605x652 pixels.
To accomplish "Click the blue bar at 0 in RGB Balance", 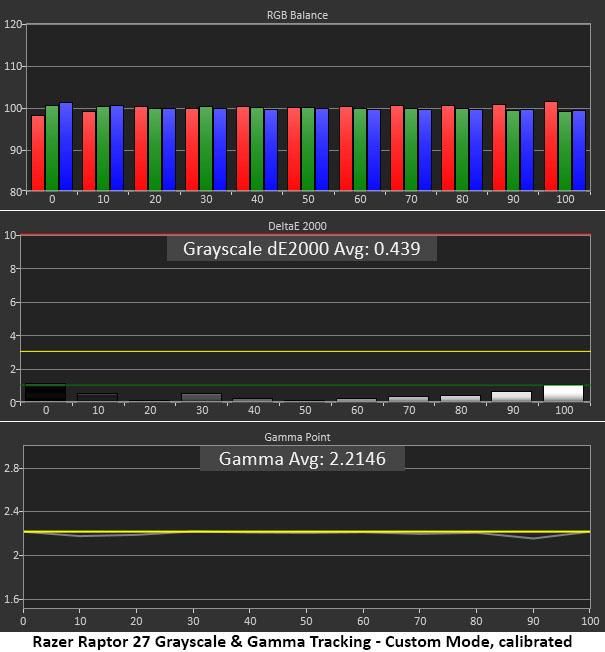I will pos(66,146).
